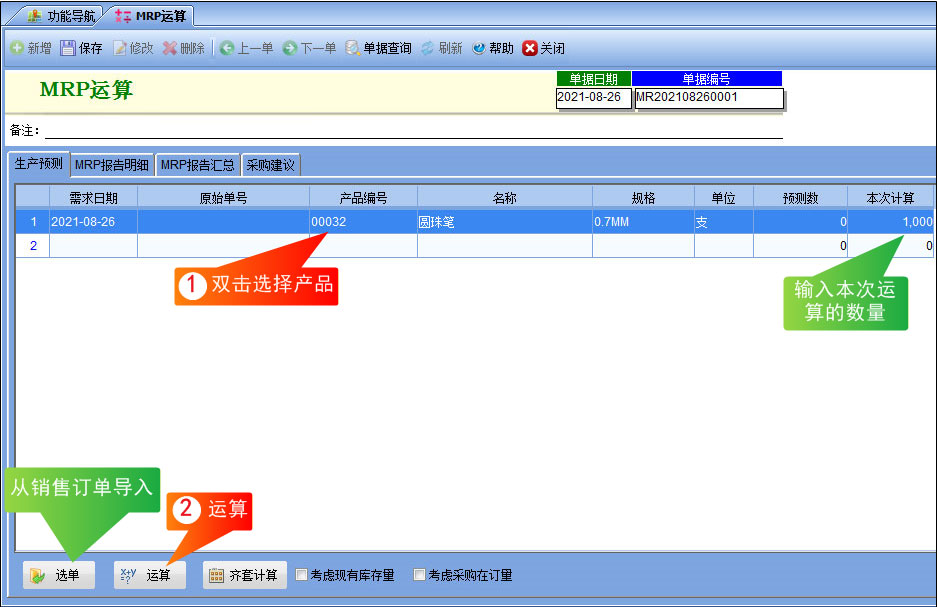Screen dimensions: 937x607
Task: Click the 原始单号 column header
Action: pos(223,198)
